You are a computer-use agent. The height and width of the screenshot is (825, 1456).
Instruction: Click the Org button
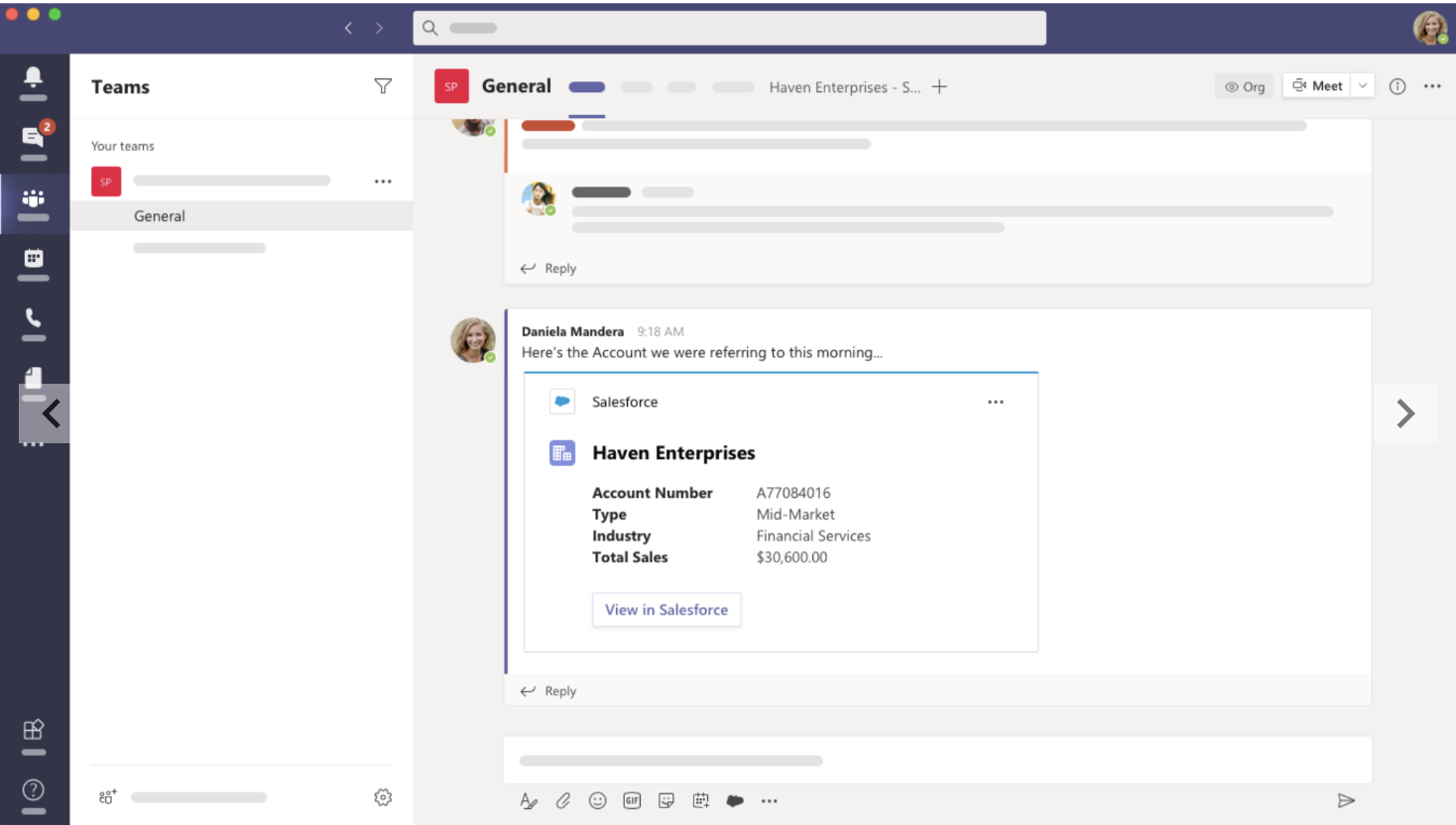point(1245,86)
